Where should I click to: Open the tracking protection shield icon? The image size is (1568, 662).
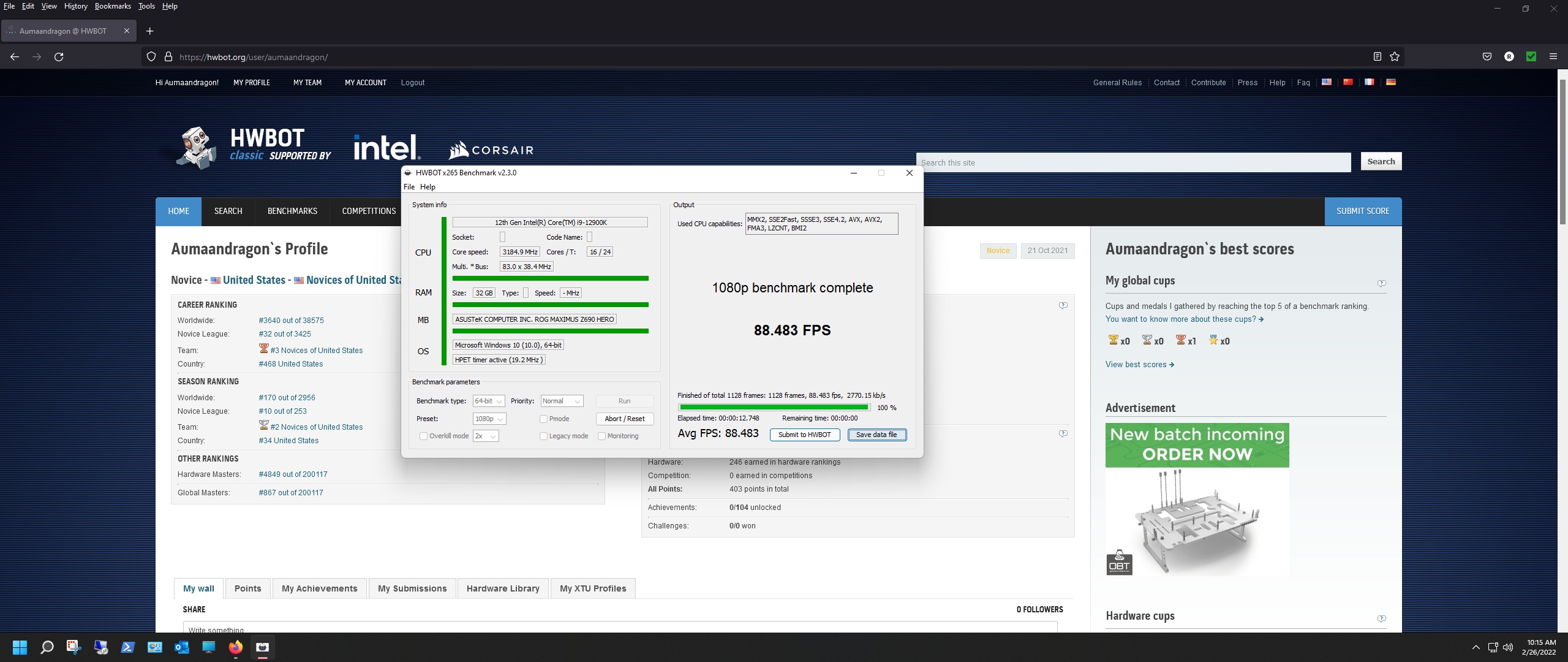pyautogui.click(x=151, y=57)
